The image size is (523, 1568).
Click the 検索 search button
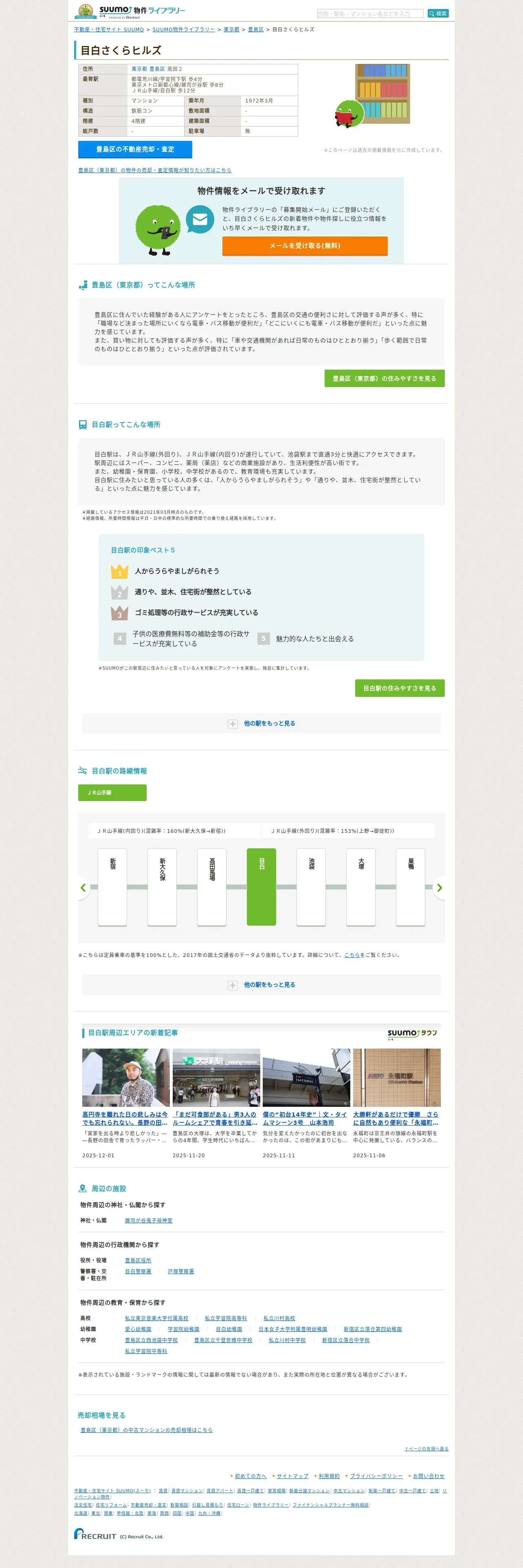[438, 13]
